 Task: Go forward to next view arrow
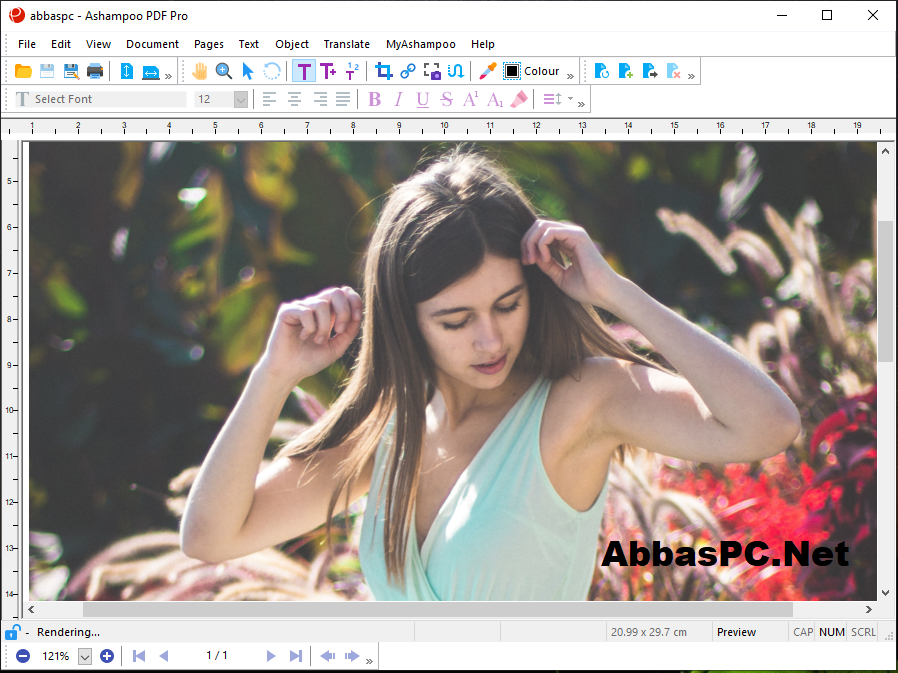point(352,656)
